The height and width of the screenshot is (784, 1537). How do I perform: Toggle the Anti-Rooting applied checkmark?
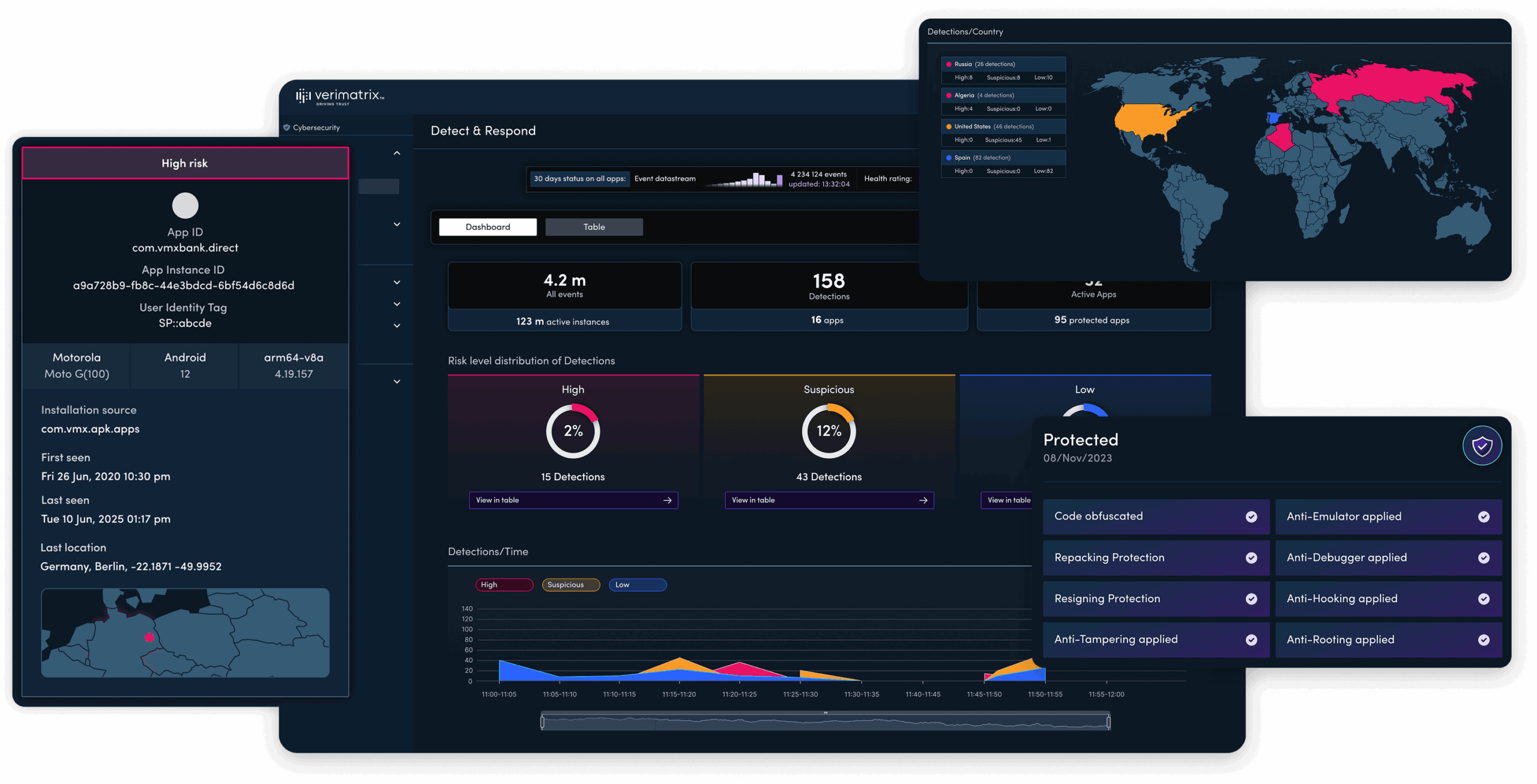pos(1484,640)
